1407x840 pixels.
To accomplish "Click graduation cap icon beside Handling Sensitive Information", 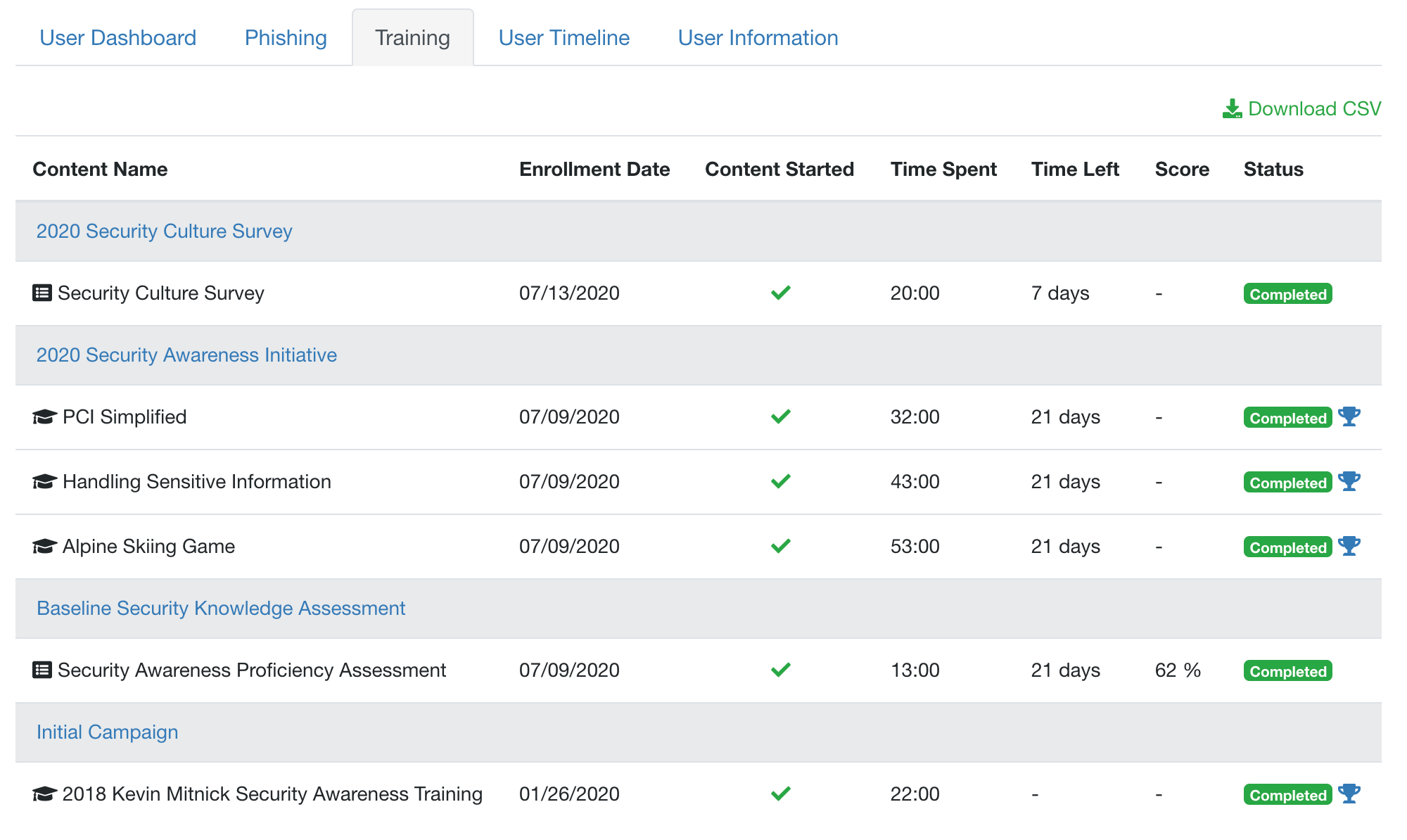I will pos(44,482).
